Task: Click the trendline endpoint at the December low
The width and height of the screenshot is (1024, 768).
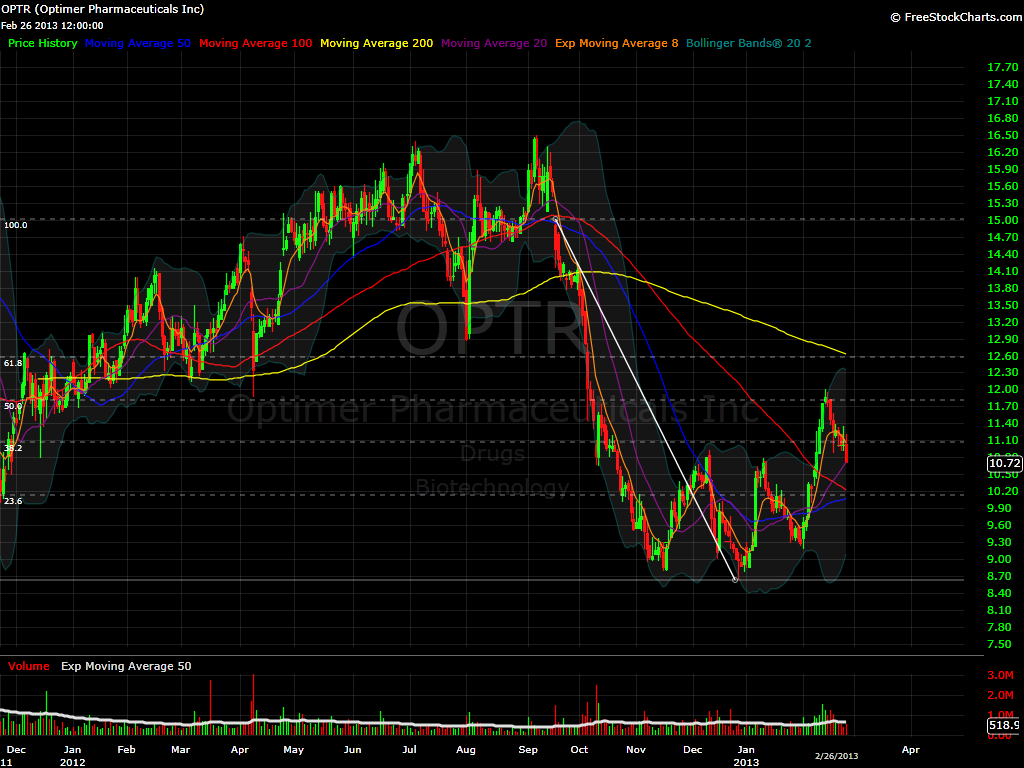Action: coord(735,579)
